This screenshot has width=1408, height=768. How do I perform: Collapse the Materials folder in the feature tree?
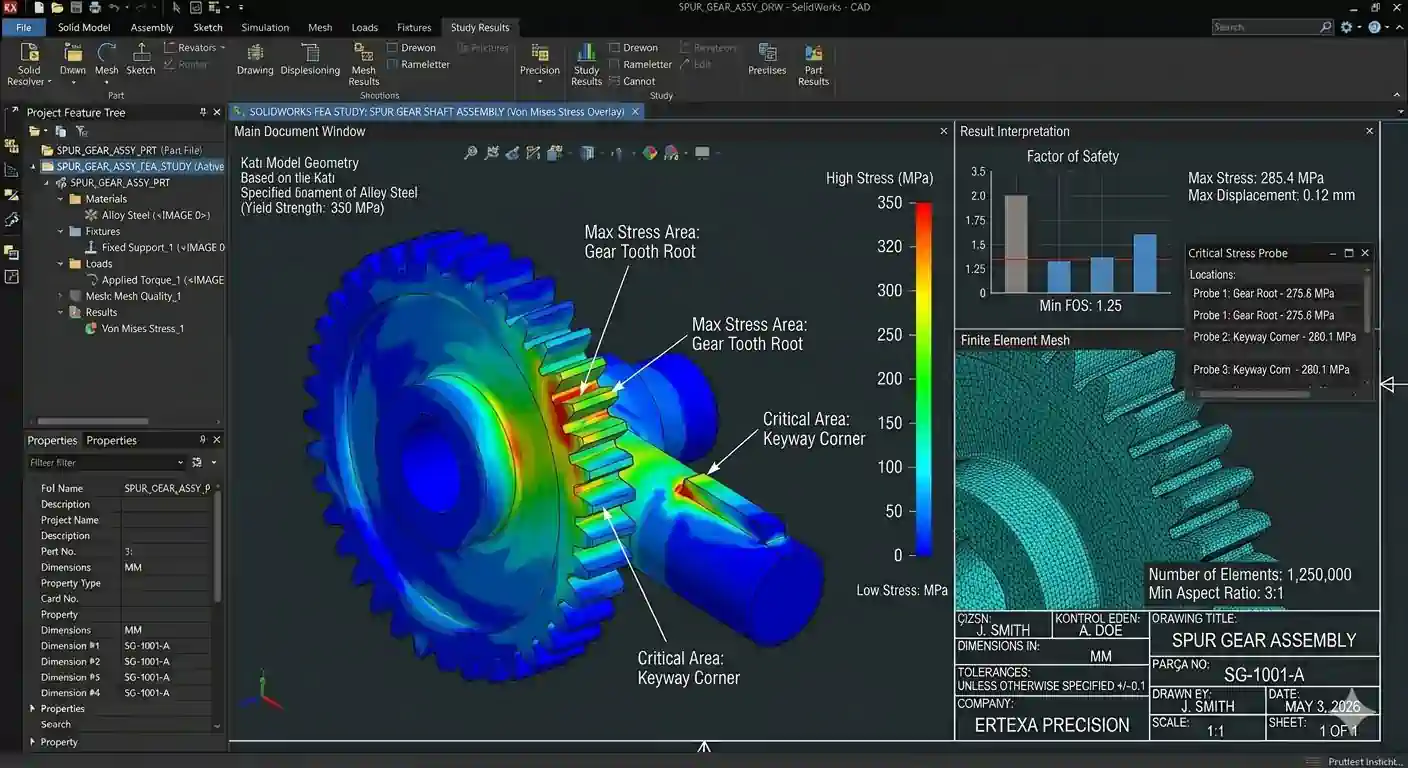(x=62, y=199)
